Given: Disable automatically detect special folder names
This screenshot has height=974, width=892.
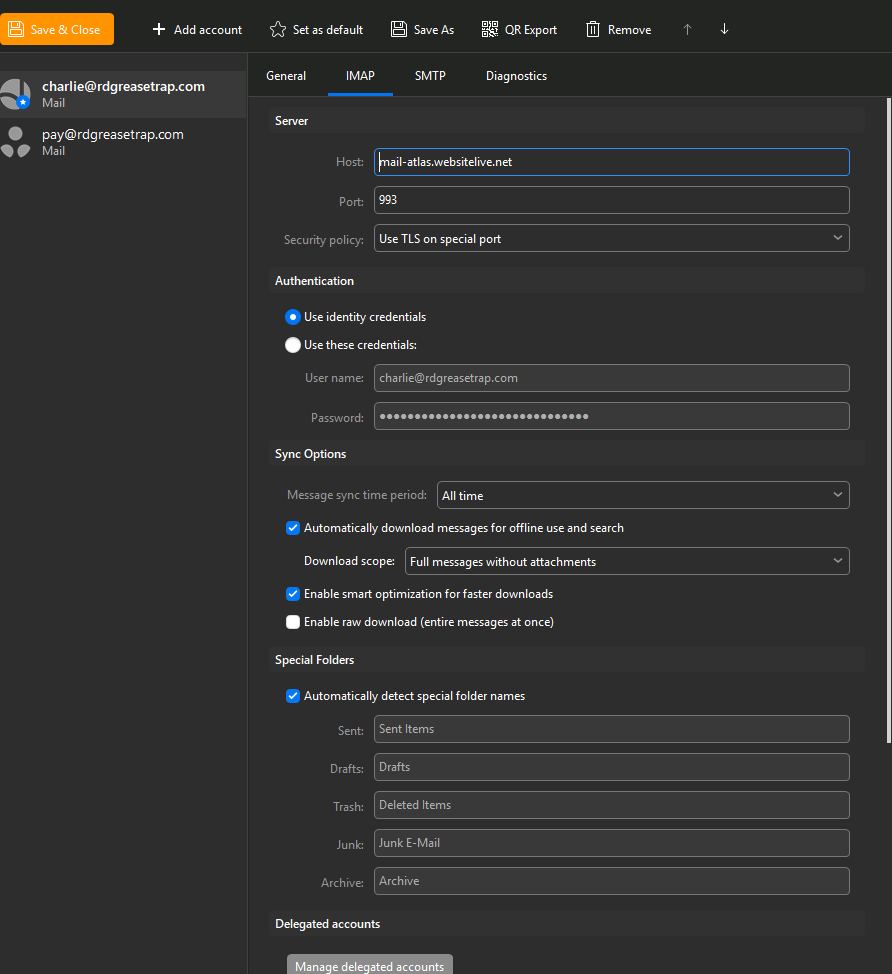Looking at the screenshot, I should click(293, 696).
